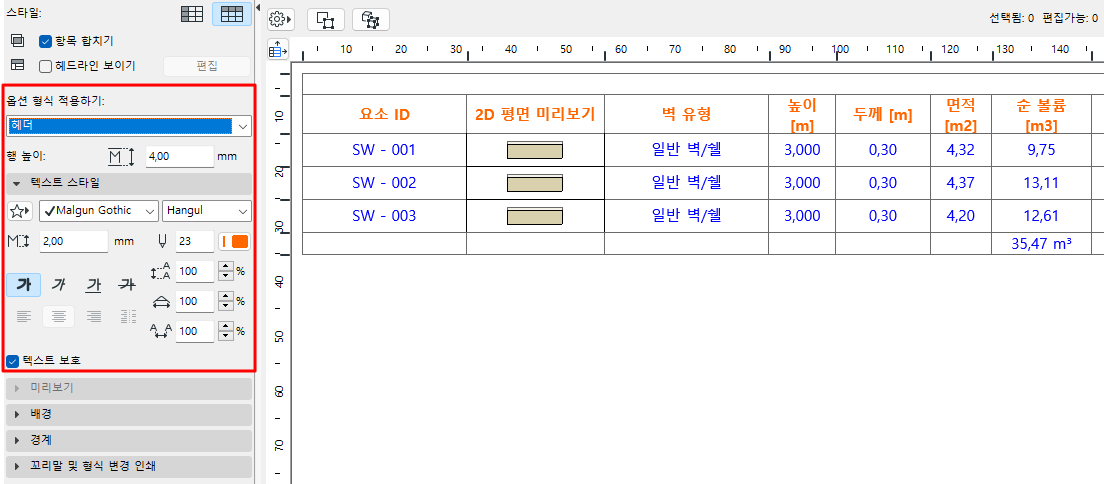This screenshot has height=484, width=1104.
Task: Click the line spacing 100 value field
Action: click(195, 271)
